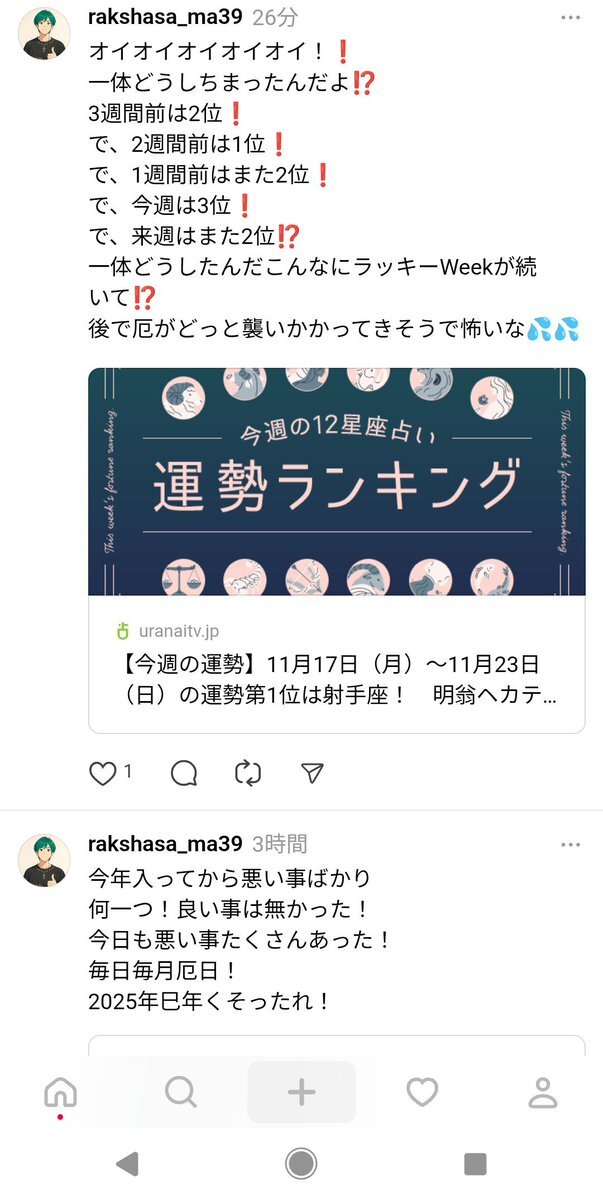Tap the Android home circle button
This screenshot has height=1199, width=603.
coord(301,1164)
